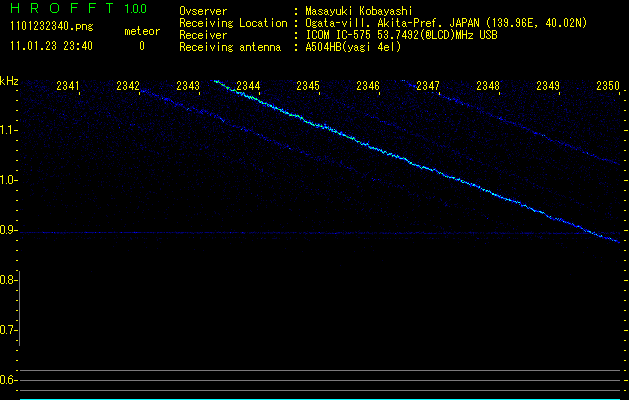This screenshot has width=629, height=400.
Task: Click the 0.6 kHz axis label
Action: 8,380
